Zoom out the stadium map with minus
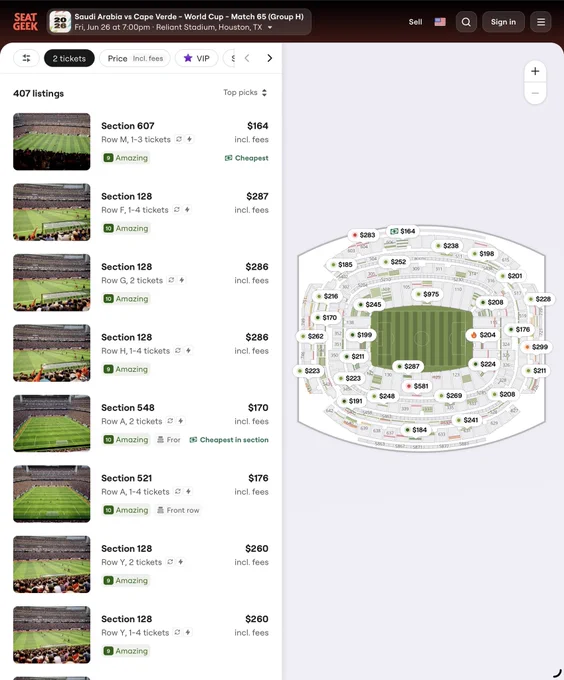Screen dimensions: 564x680 535,93
